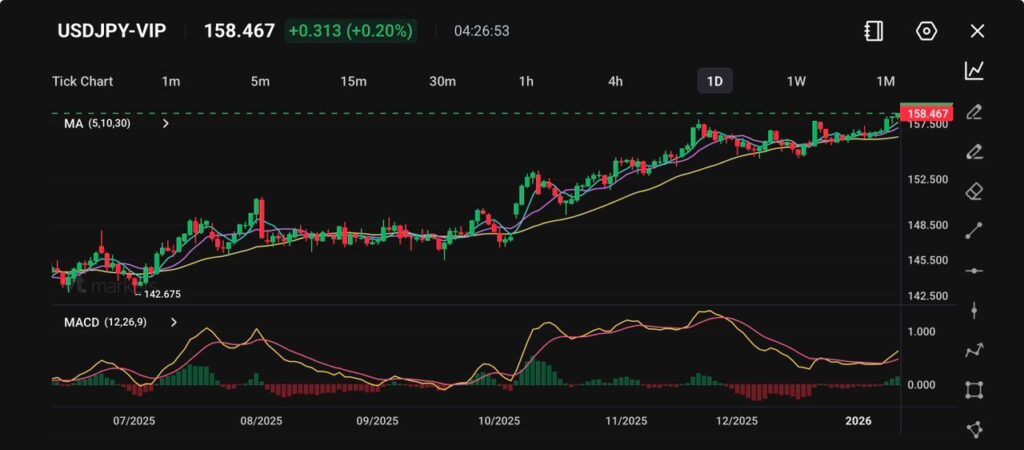The image size is (1024, 450).
Task: Click the 12/2025 date label
Action: (736, 421)
